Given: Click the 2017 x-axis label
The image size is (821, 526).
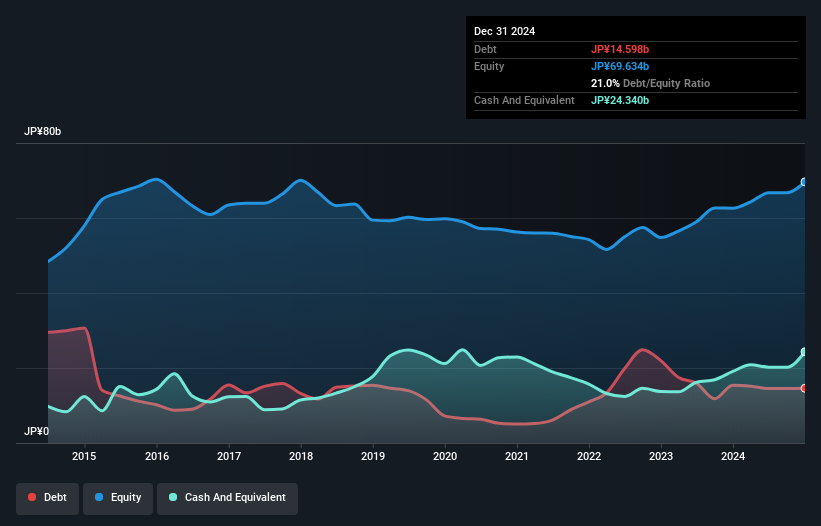Looking at the screenshot, I should [x=229, y=456].
